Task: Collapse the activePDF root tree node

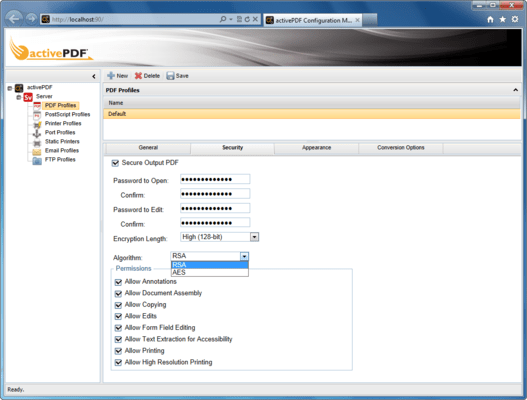Action: click(x=10, y=88)
